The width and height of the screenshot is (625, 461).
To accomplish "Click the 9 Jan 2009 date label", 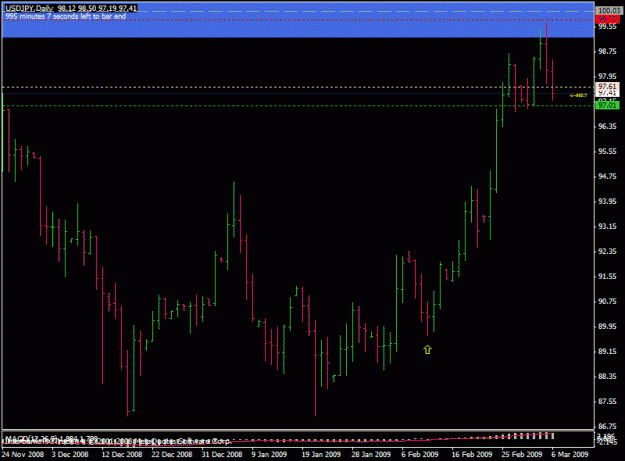I will pyautogui.click(x=269, y=454).
